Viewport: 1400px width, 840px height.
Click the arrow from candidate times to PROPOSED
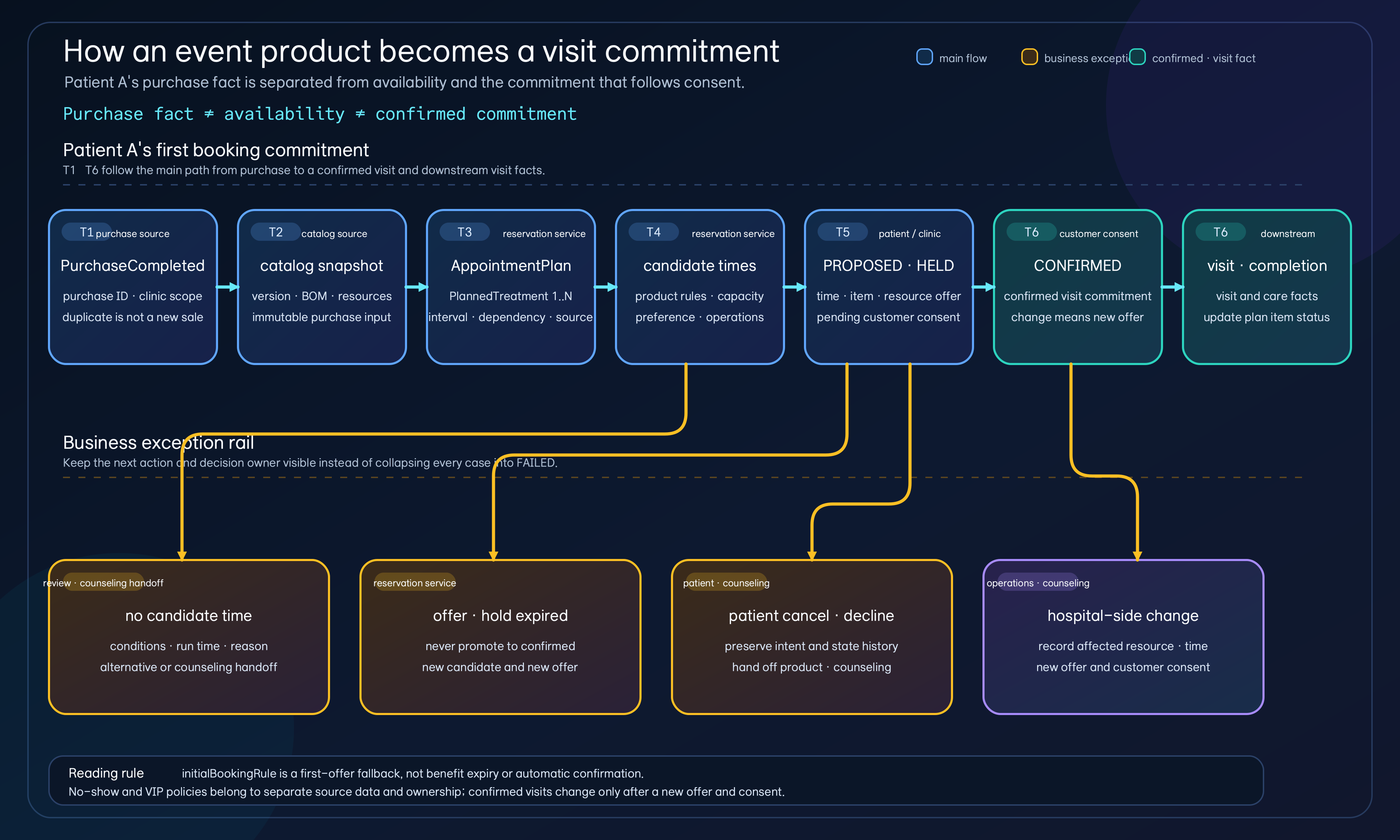pos(794,287)
